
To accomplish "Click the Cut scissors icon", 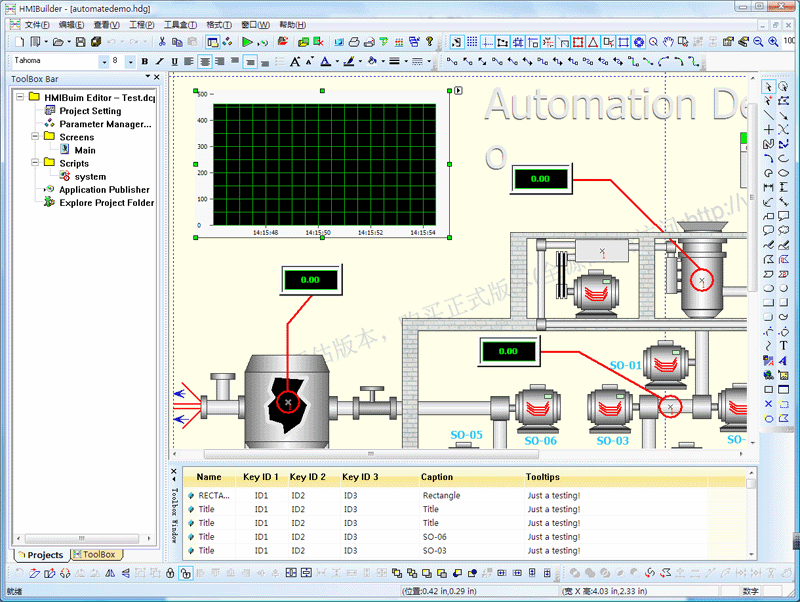I will (162, 42).
